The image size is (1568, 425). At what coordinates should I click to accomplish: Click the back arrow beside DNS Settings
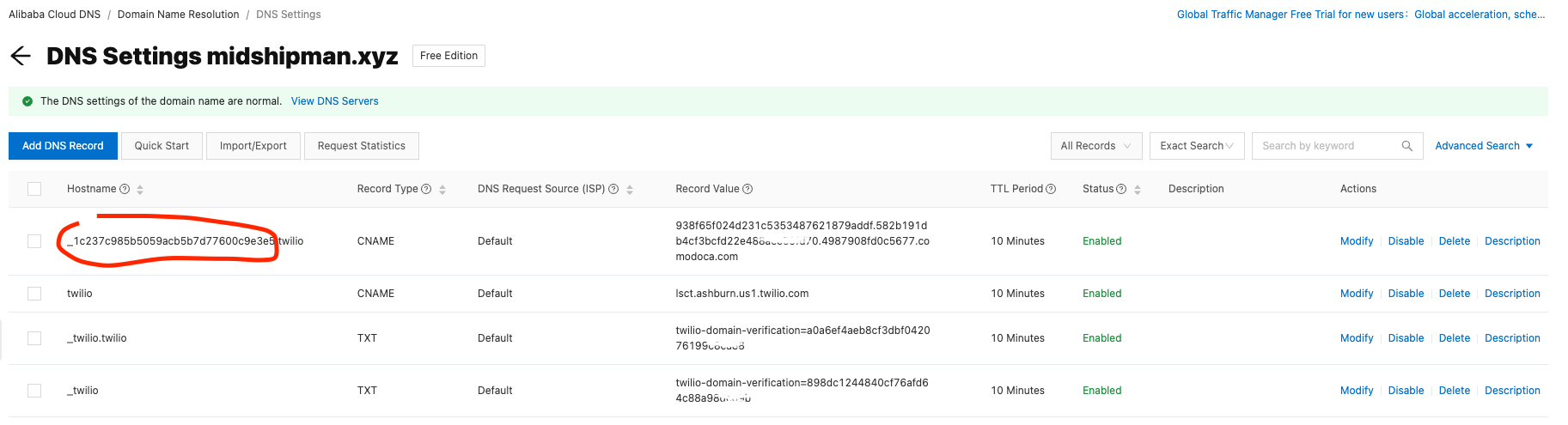click(x=21, y=57)
